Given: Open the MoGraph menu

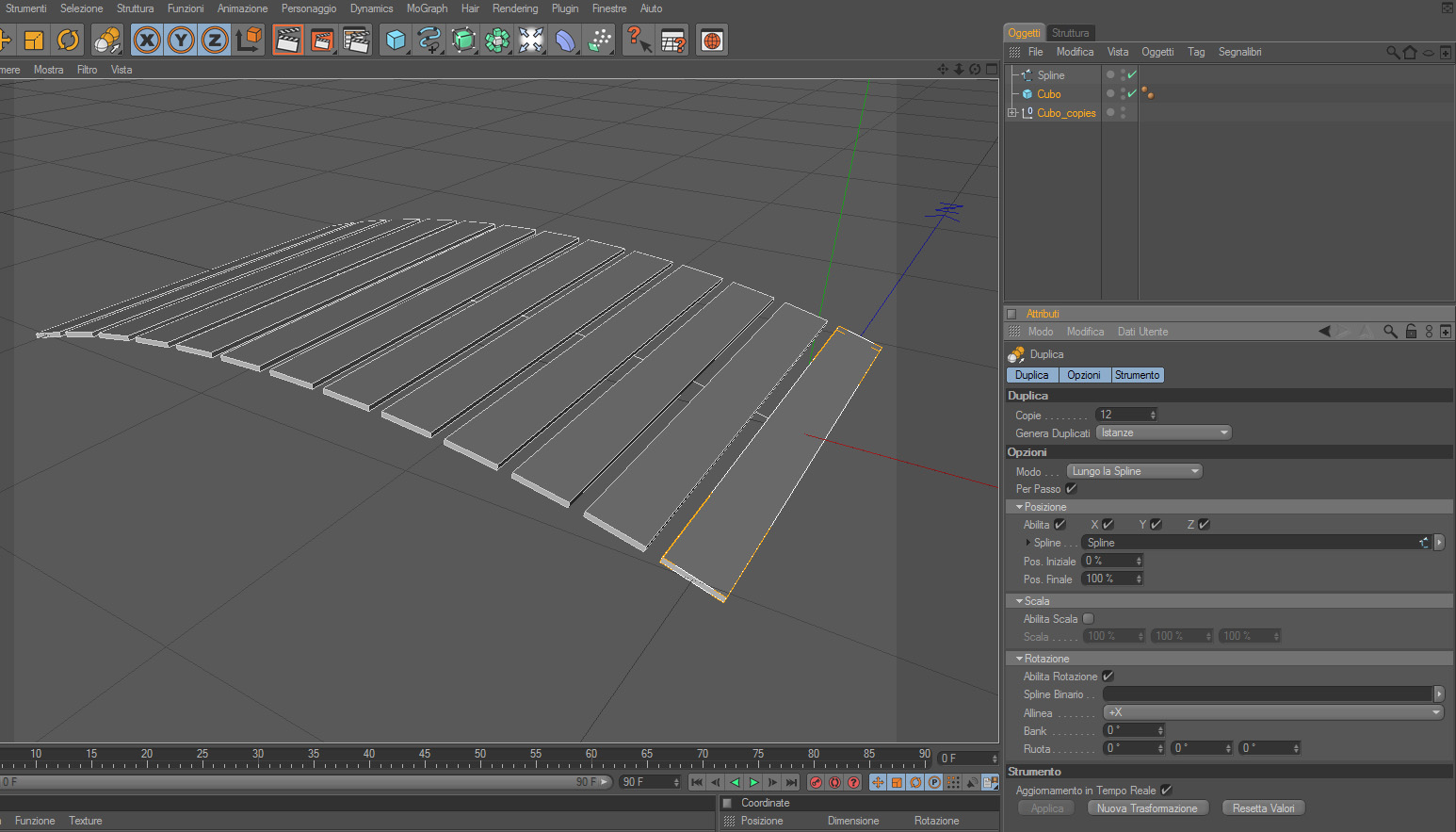Looking at the screenshot, I should (x=427, y=8).
